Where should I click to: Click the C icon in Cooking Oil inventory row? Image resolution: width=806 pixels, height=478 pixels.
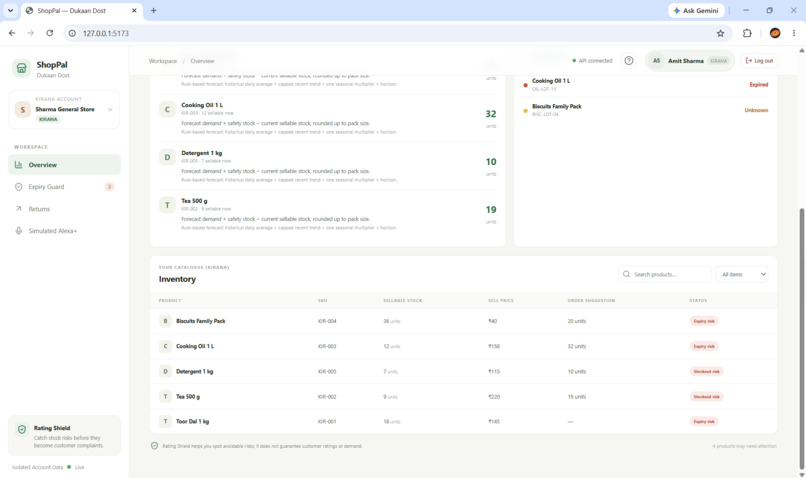[x=165, y=346]
